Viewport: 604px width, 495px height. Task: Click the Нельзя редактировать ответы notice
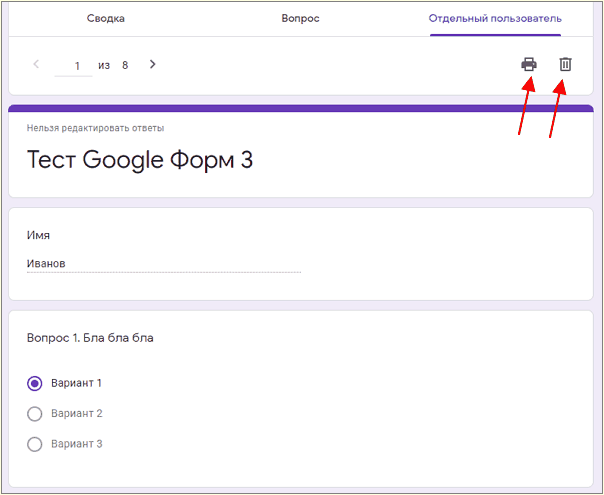click(96, 128)
